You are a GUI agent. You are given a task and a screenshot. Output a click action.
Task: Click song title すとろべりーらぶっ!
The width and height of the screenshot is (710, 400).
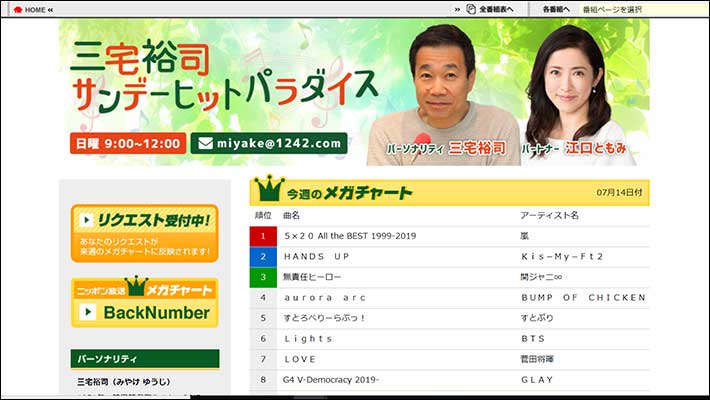[x=324, y=318]
